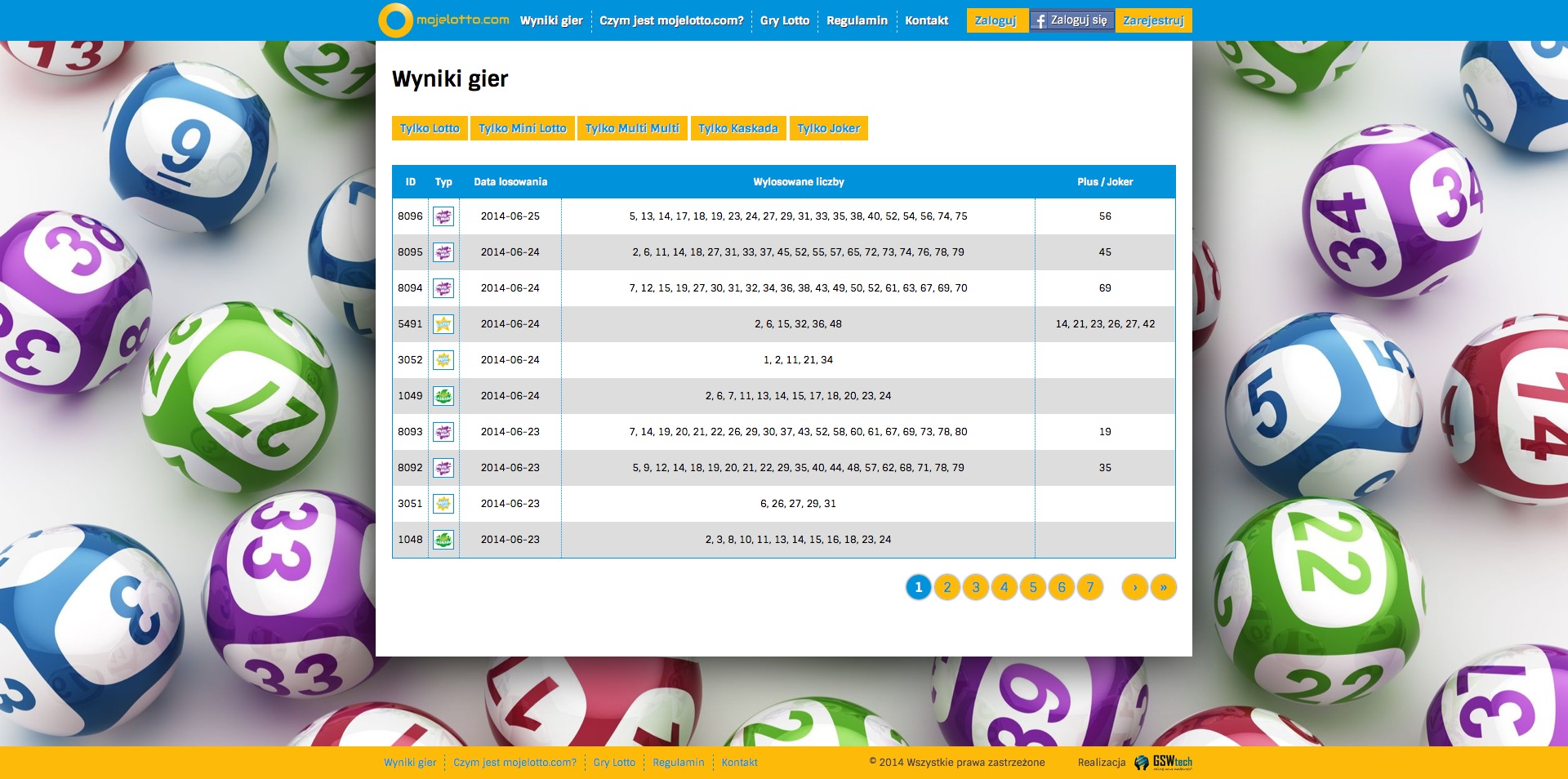Click the GSWtech logo in footer
This screenshot has height=779, width=1568.
point(1164,763)
